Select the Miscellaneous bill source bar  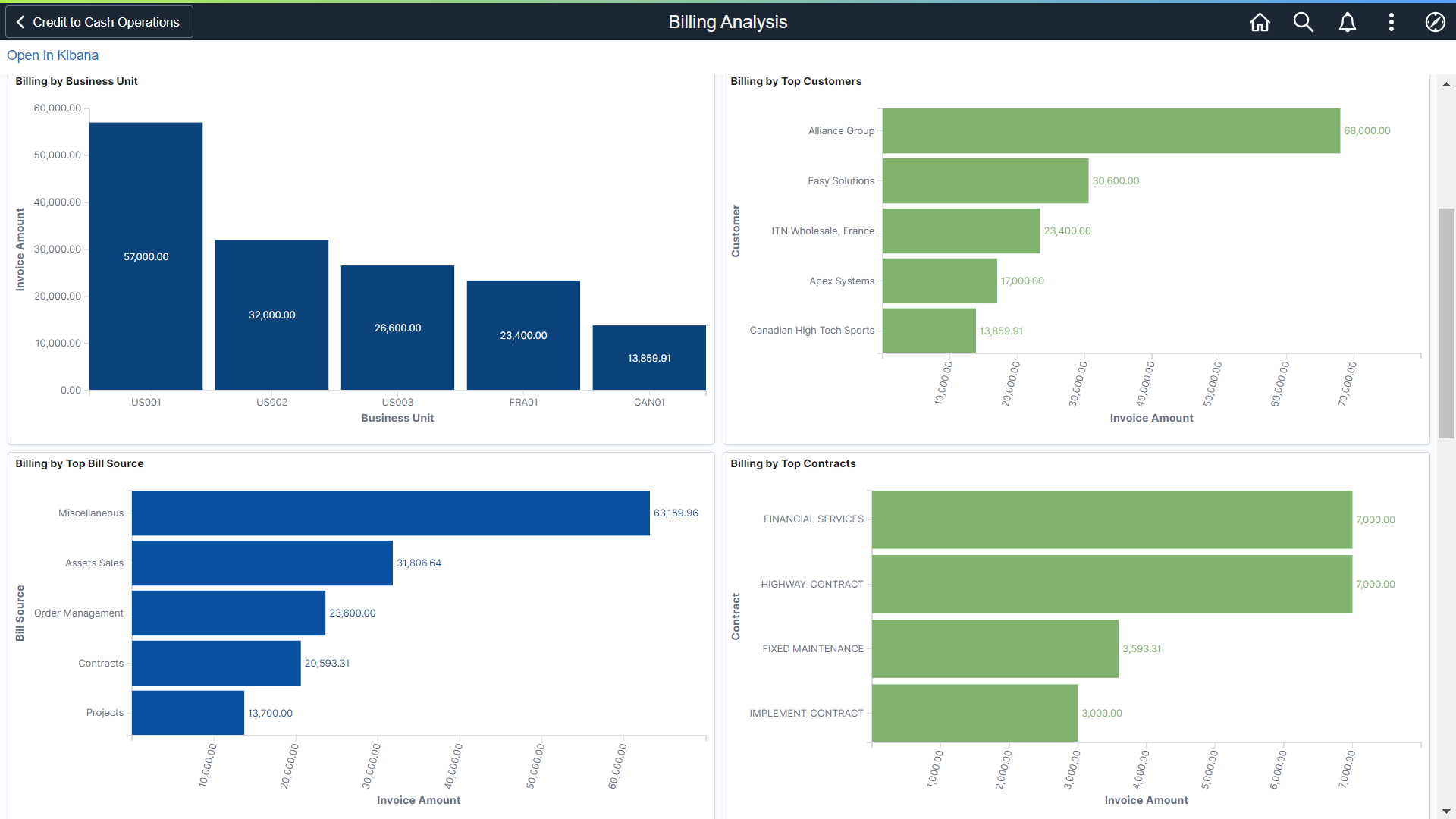click(390, 513)
